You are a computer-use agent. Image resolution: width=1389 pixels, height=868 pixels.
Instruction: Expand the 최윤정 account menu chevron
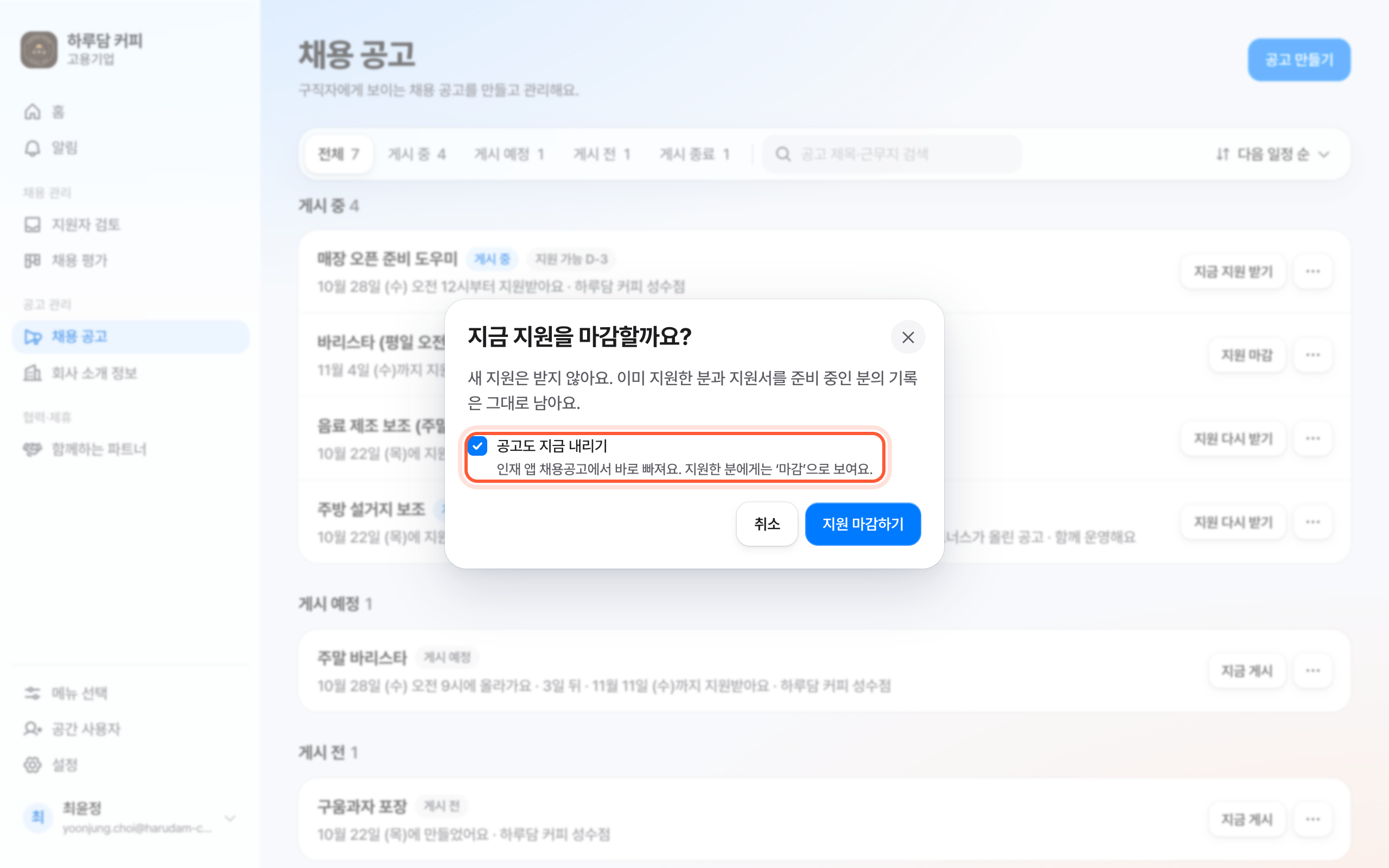(230, 818)
